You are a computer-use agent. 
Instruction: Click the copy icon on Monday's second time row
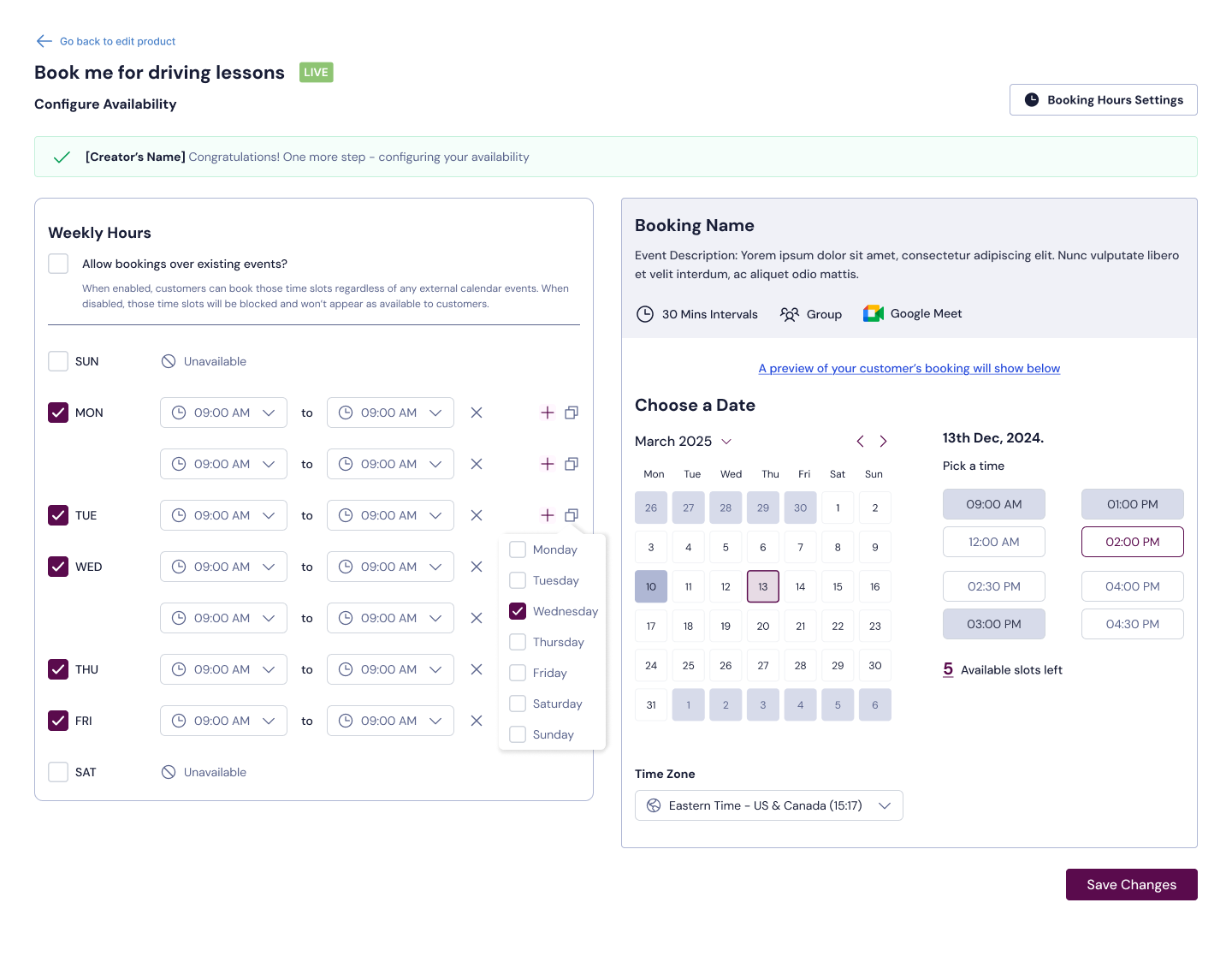point(572,464)
